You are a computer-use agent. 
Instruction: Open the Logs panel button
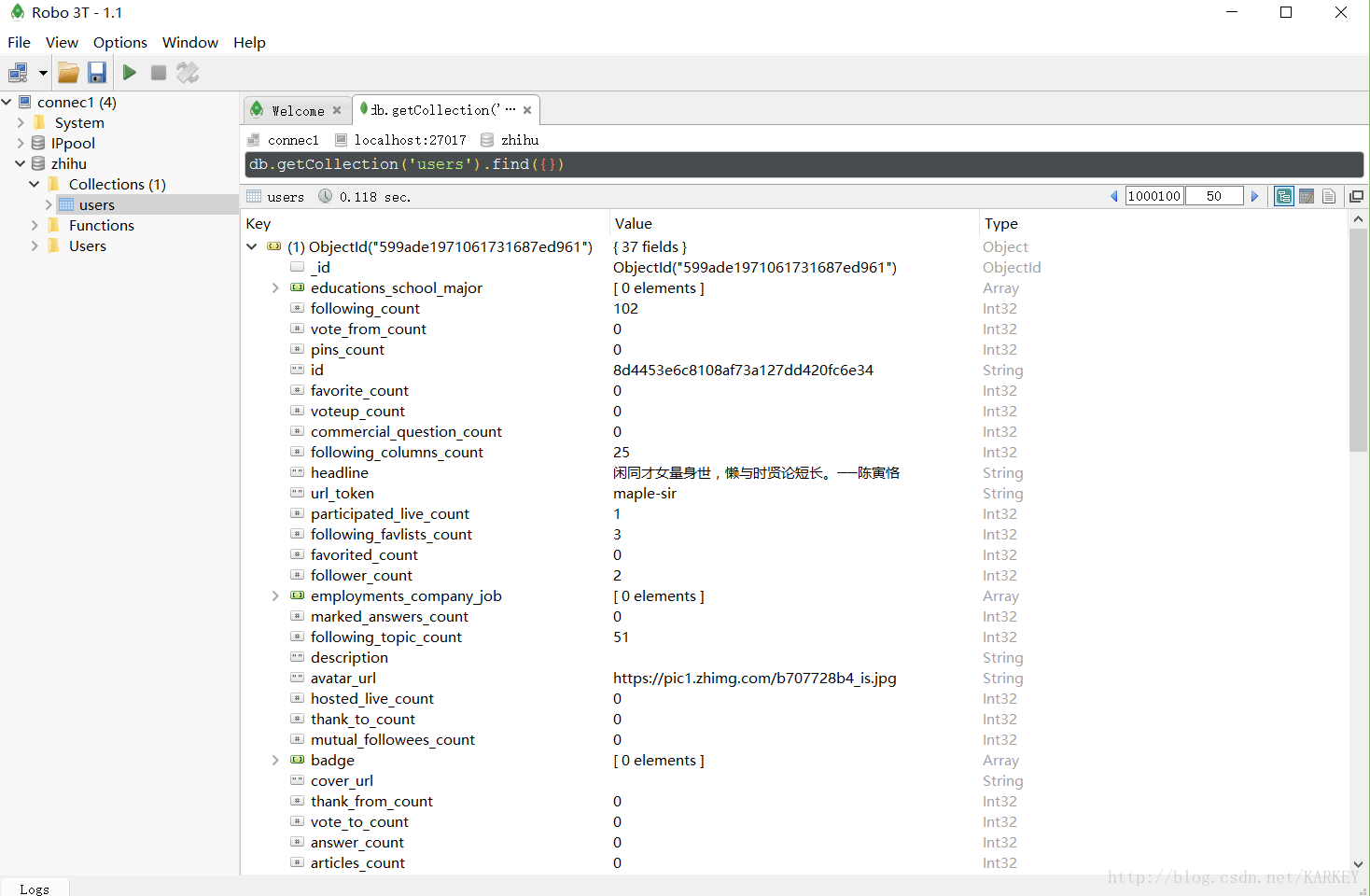[35, 889]
